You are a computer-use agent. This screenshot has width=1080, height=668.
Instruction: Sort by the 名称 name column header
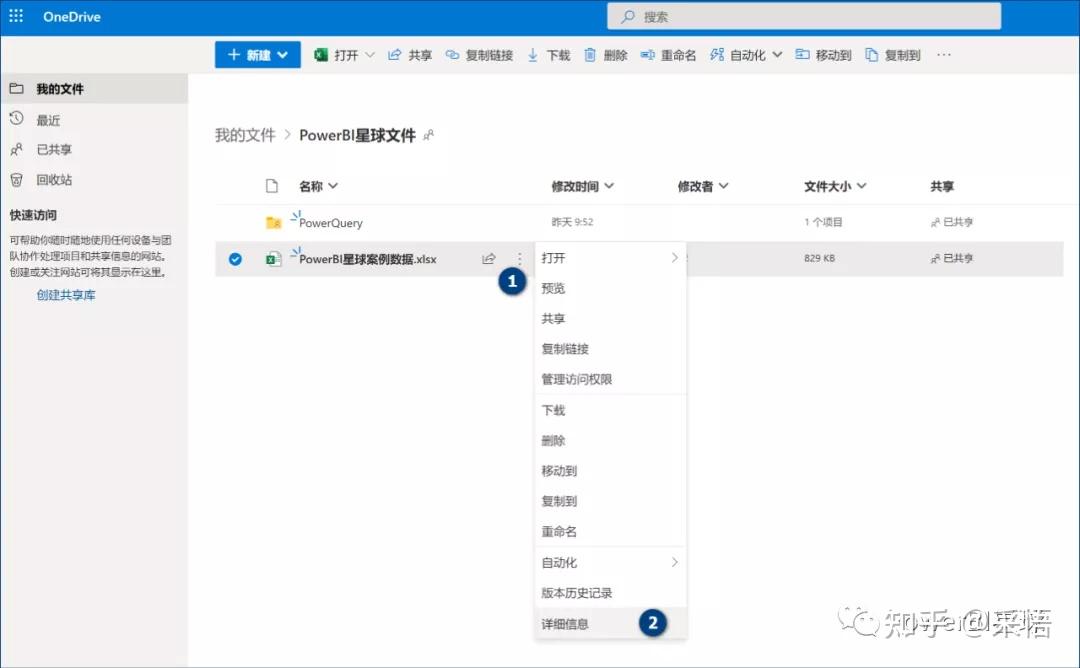pos(318,186)
